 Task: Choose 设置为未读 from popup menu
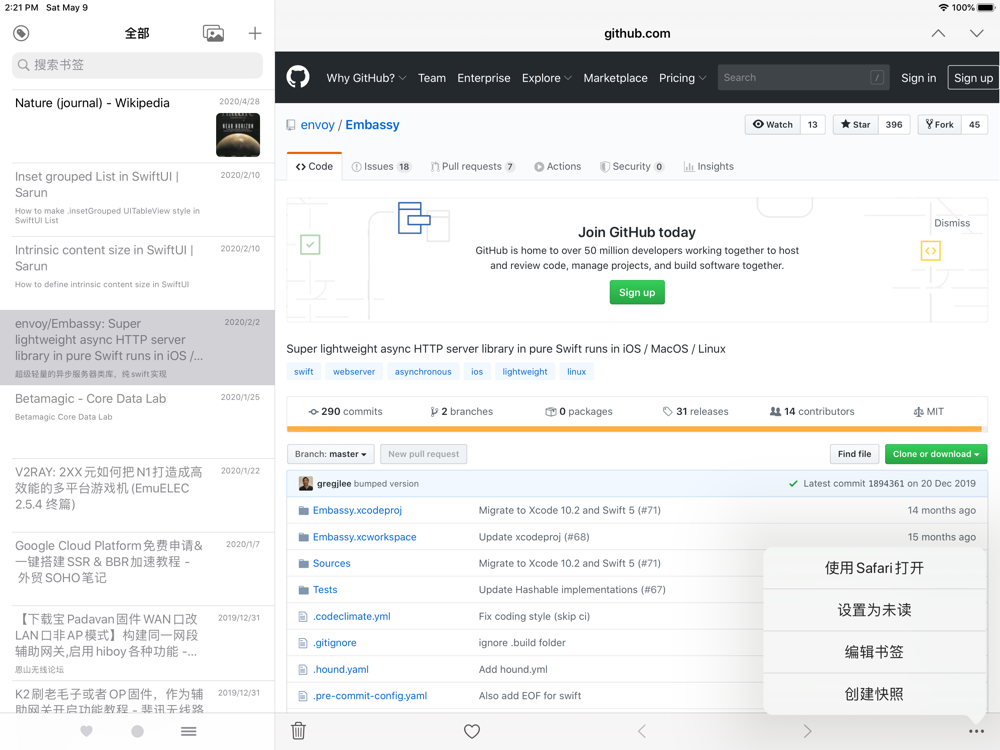click(874, 610)
